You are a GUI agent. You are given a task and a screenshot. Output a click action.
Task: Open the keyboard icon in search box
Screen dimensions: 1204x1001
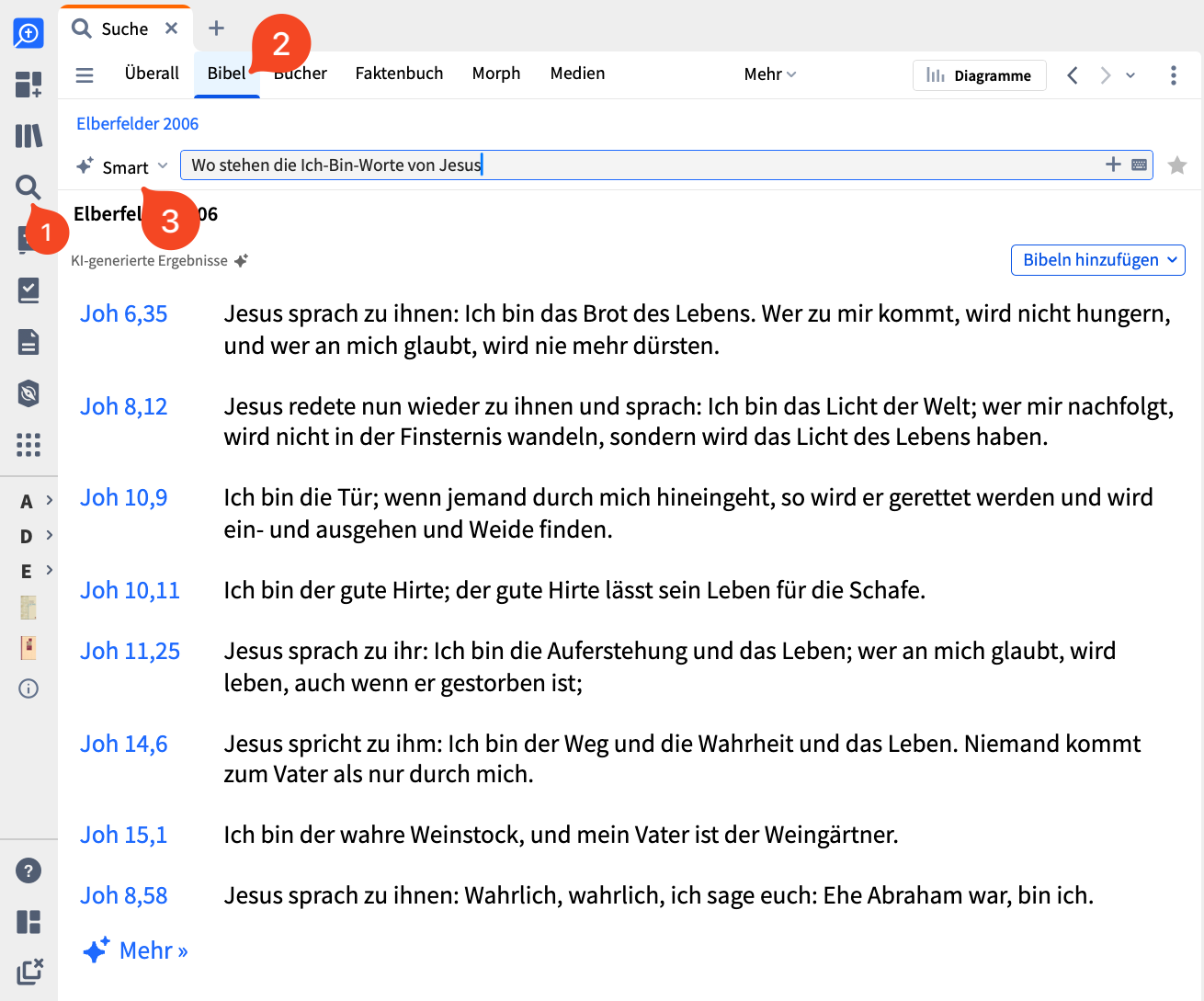(1139, 165)
